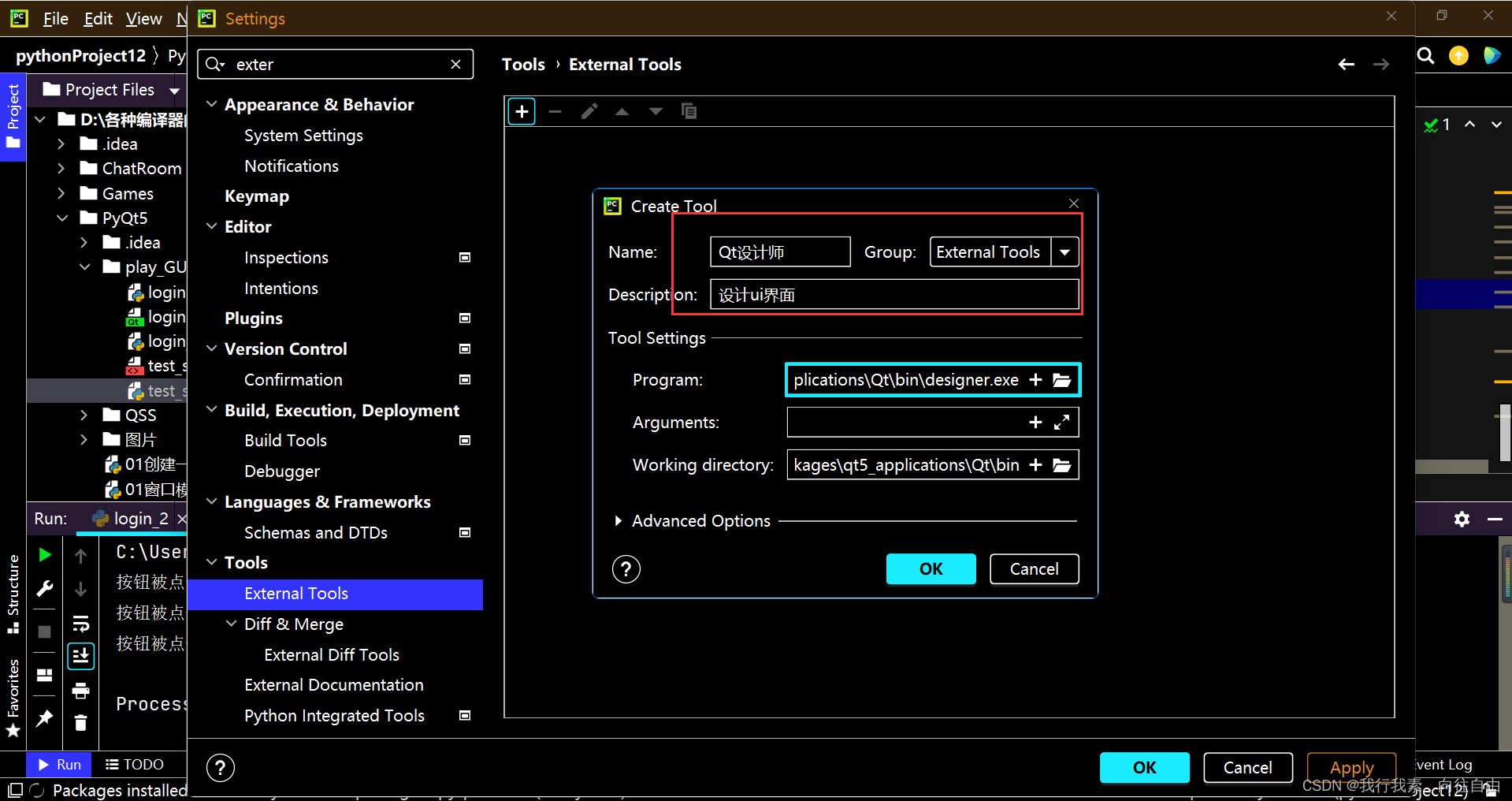Open the folder browser beside the Program field

tap(1062, 380)
